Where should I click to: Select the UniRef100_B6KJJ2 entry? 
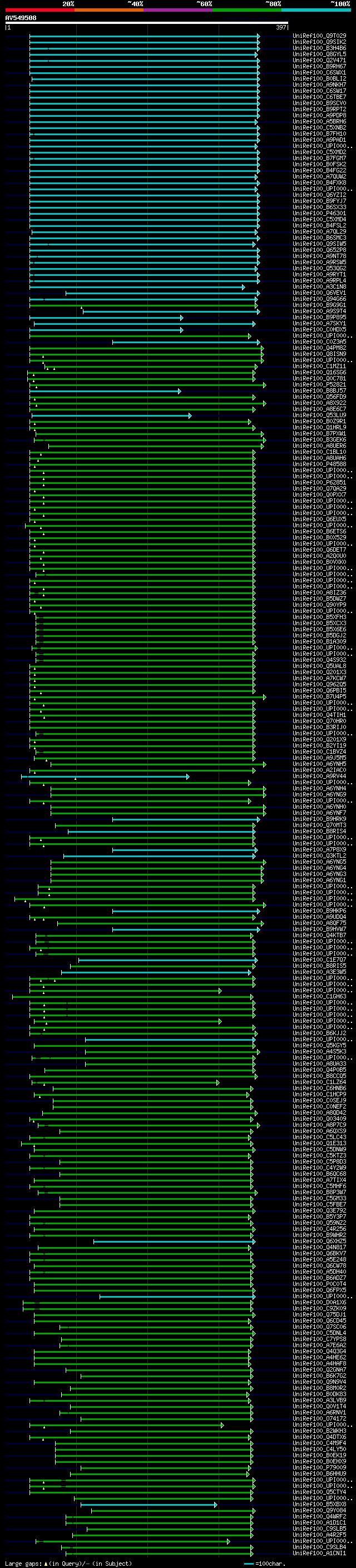point(319,1034)
